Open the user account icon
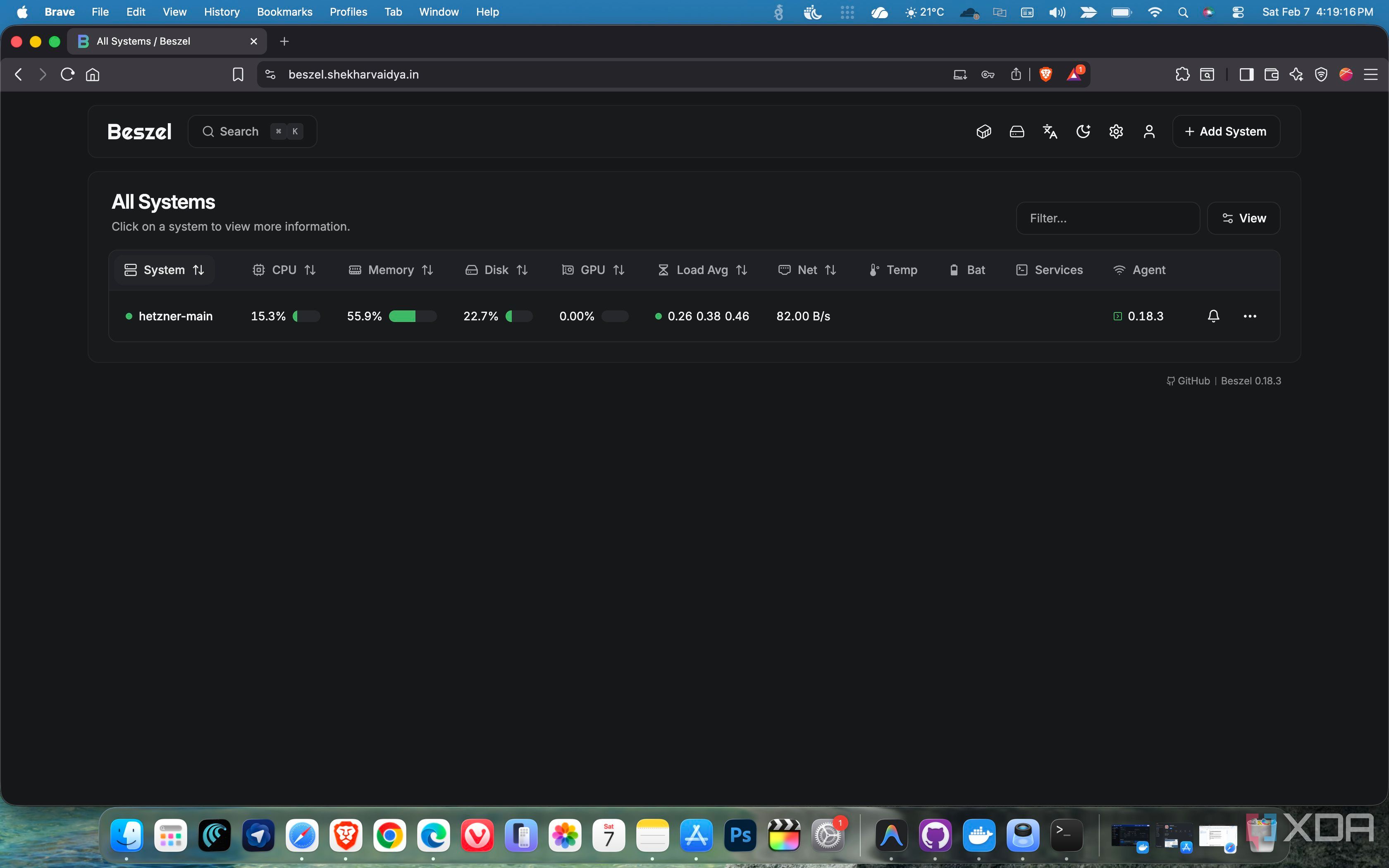 pos(1149,131)
